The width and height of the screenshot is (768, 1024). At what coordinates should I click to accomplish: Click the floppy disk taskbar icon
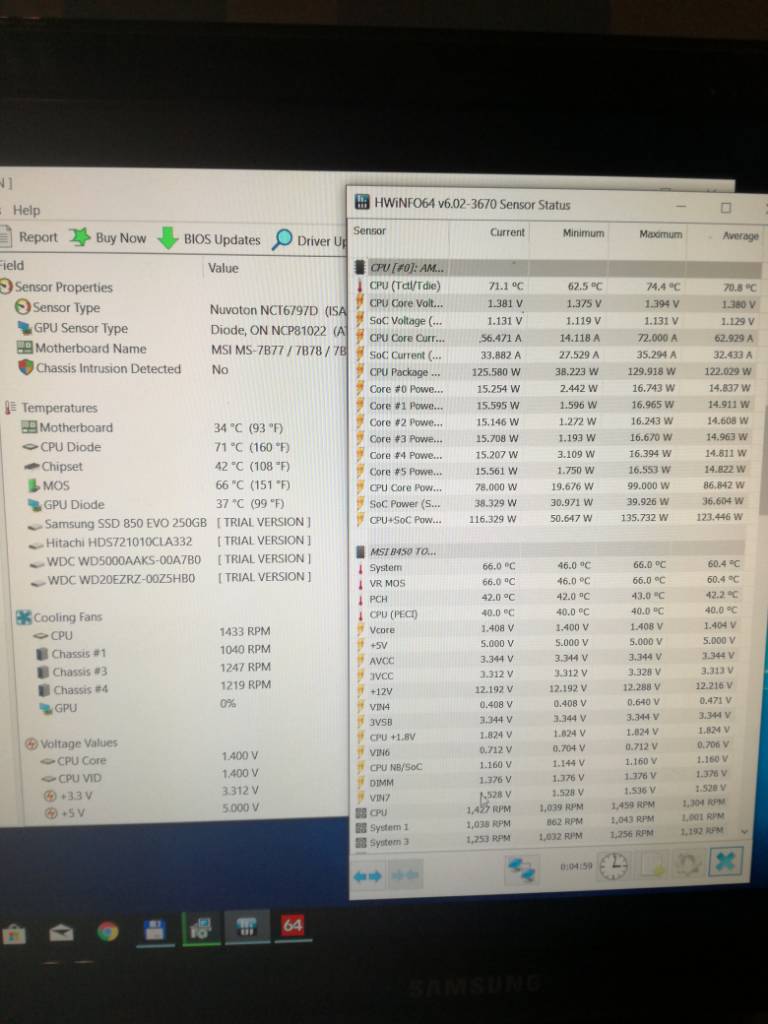[x=155, y=930]
